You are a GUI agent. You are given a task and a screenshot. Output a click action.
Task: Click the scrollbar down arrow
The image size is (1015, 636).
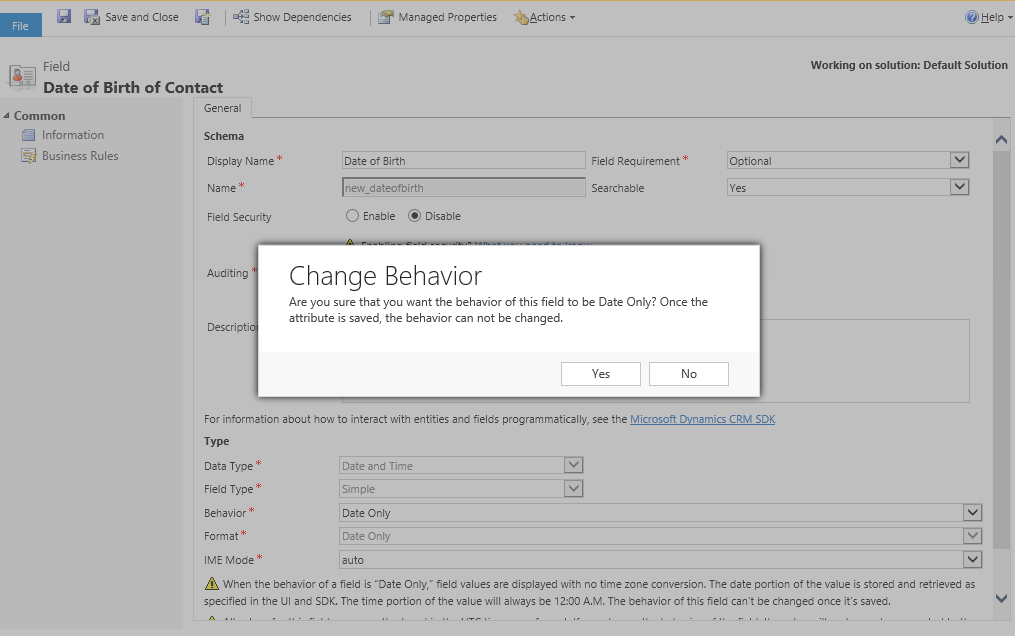pyautogui.click(x=1001, y=598)
